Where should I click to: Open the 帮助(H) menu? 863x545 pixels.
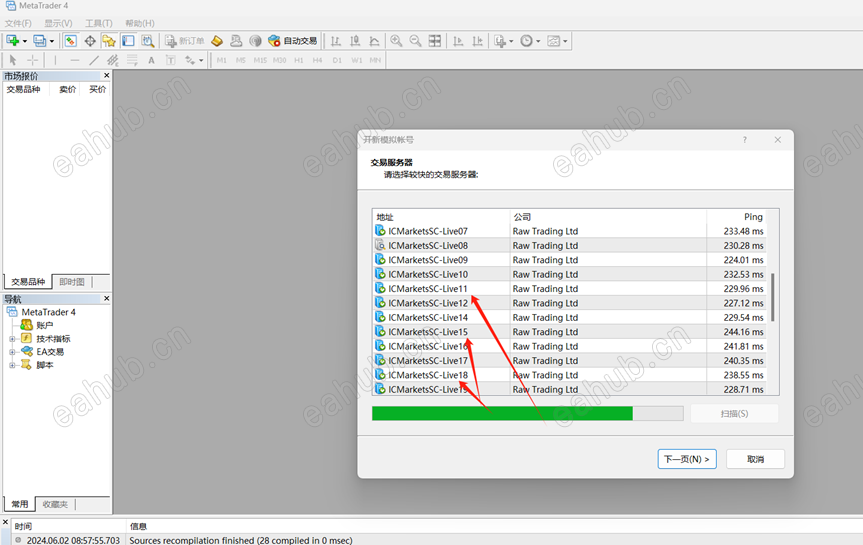click(139, 23)
